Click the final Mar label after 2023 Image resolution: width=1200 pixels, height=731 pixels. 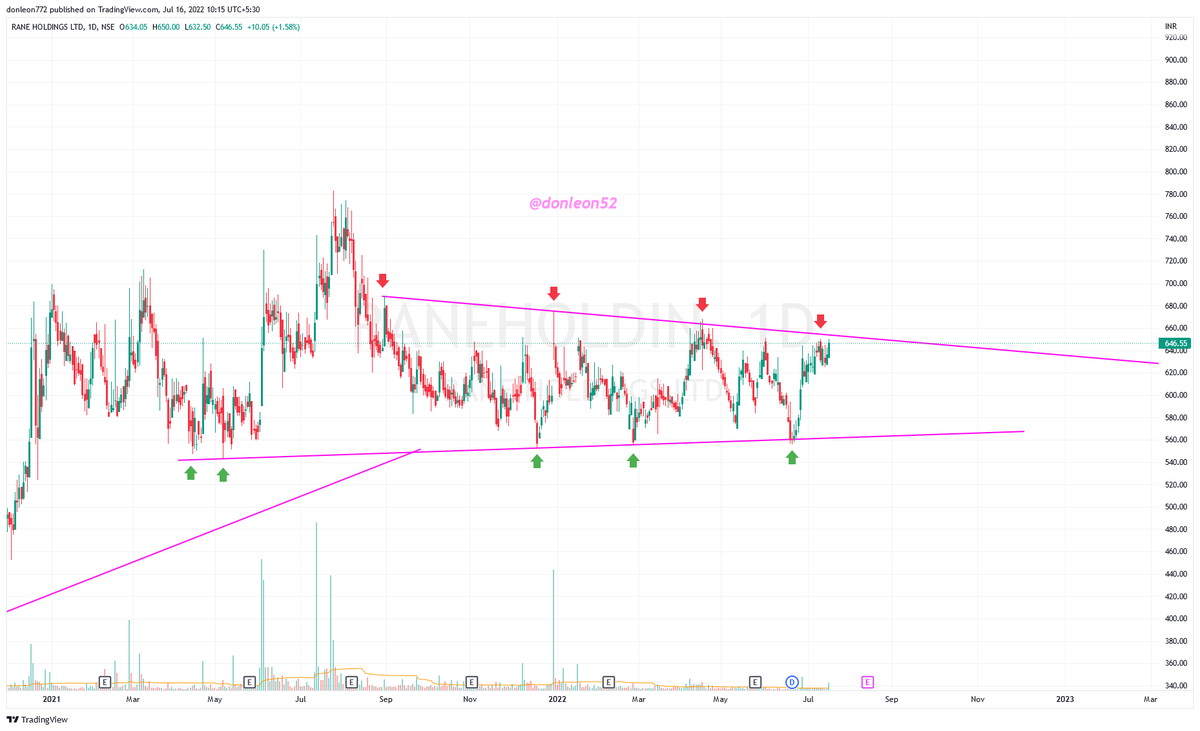(x=1150, y=701)
